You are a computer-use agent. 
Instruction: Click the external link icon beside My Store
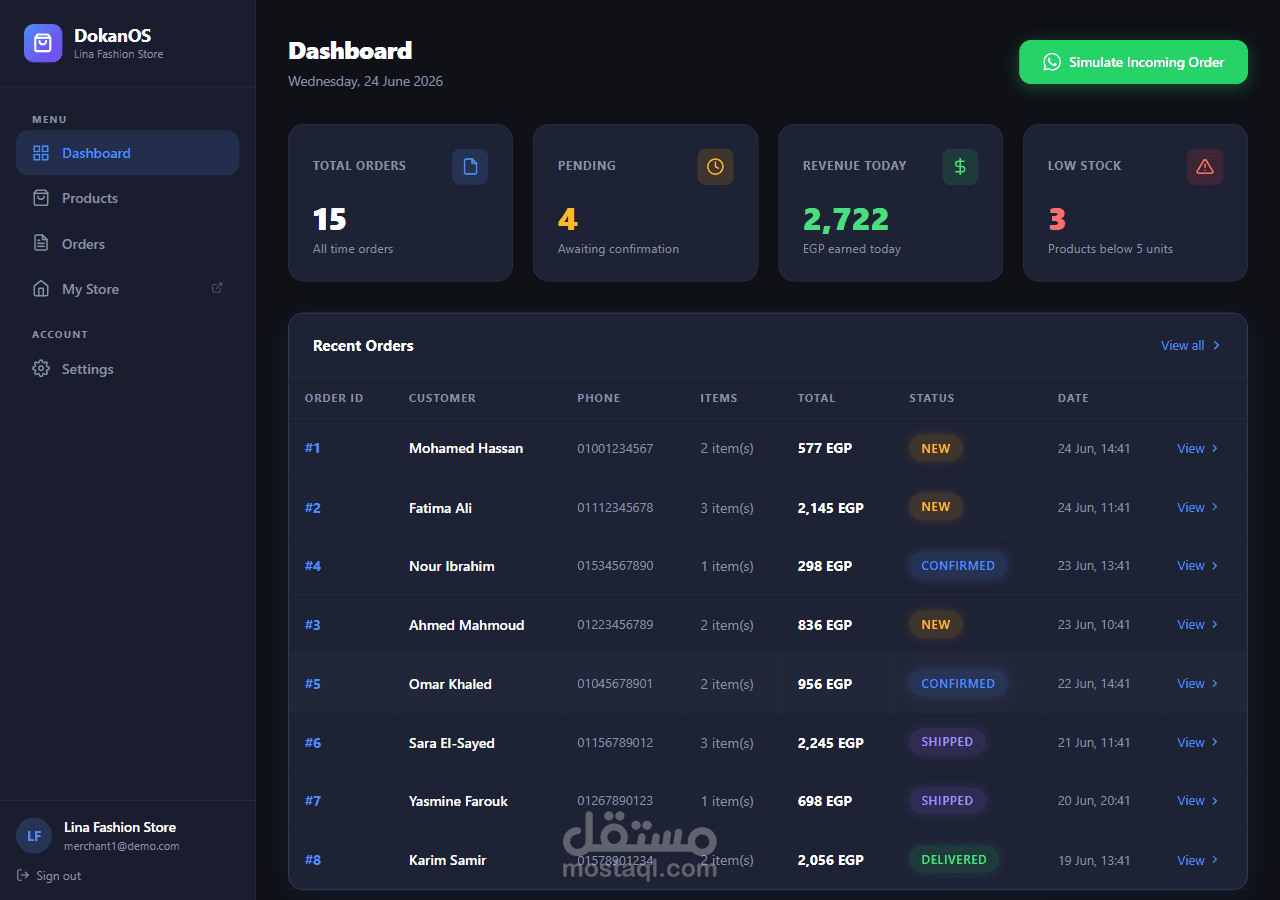click(x=217, y=288)
